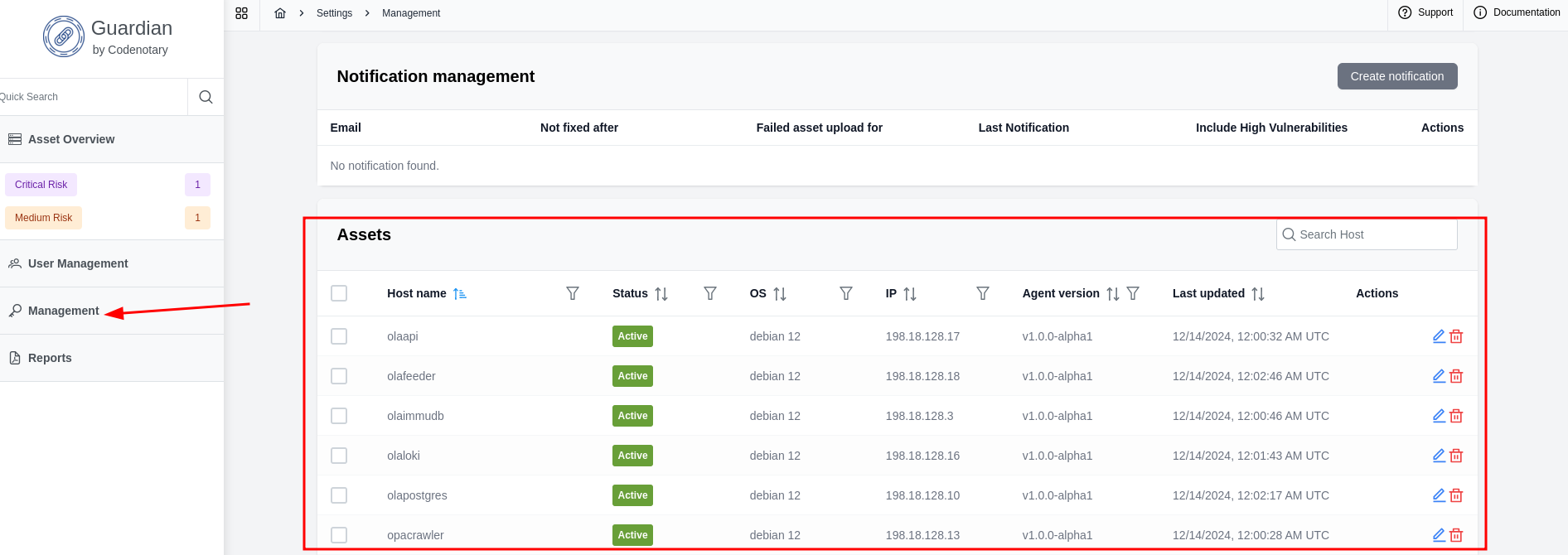Open Asset Overview in sidebar
1568x555 pixels.
(112, 139)
